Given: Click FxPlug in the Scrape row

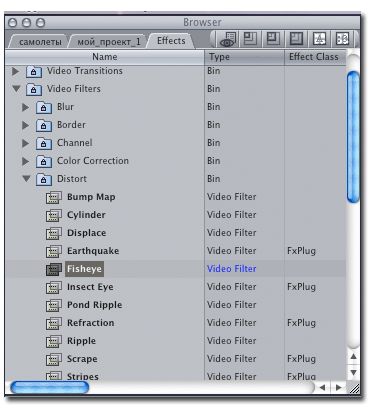Looking at the screenshot, I should pos(301,359).
